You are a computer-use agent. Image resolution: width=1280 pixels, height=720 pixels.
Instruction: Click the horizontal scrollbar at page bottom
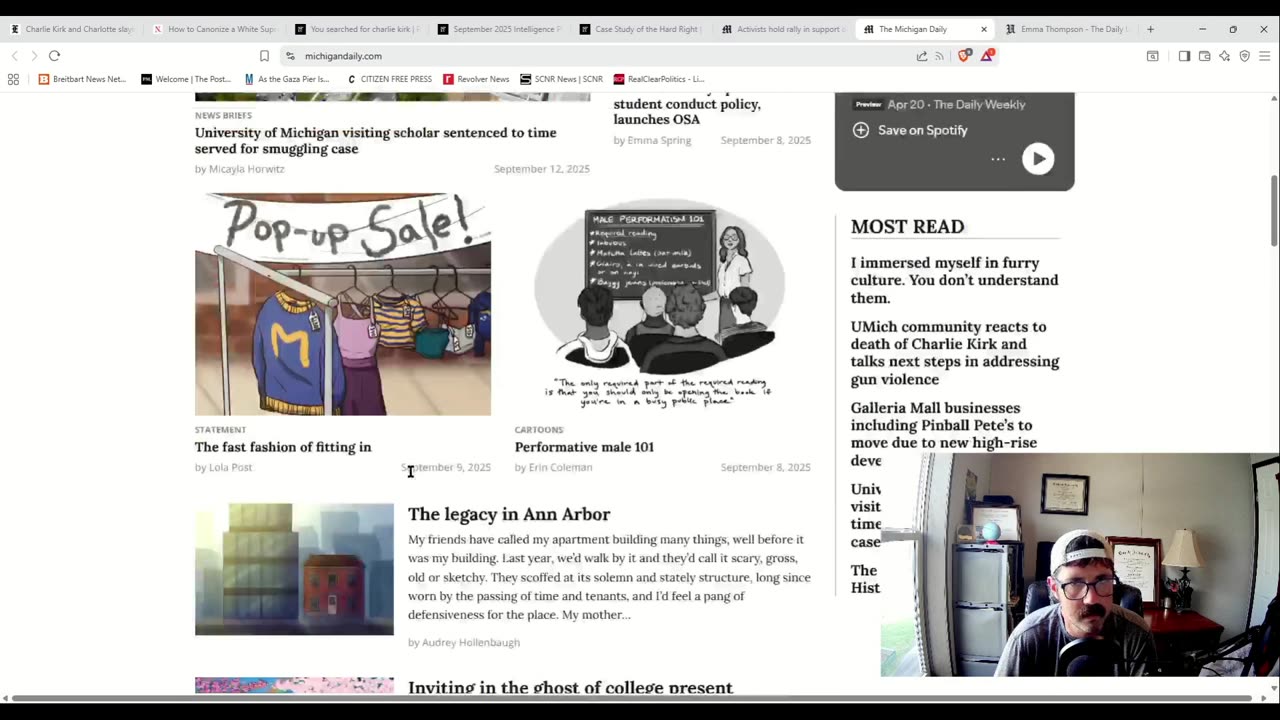click(x=632, y=698)
